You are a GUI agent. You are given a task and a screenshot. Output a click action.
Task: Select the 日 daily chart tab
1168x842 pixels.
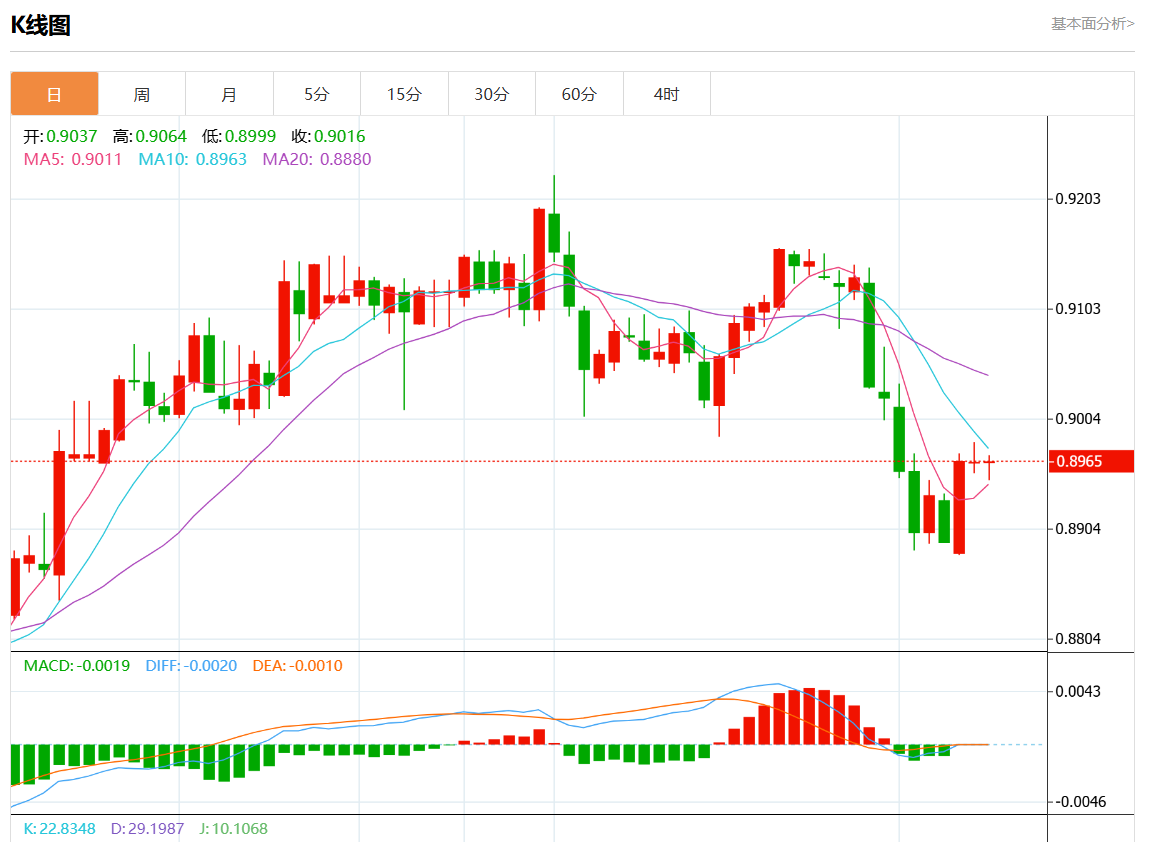[54, 94]
